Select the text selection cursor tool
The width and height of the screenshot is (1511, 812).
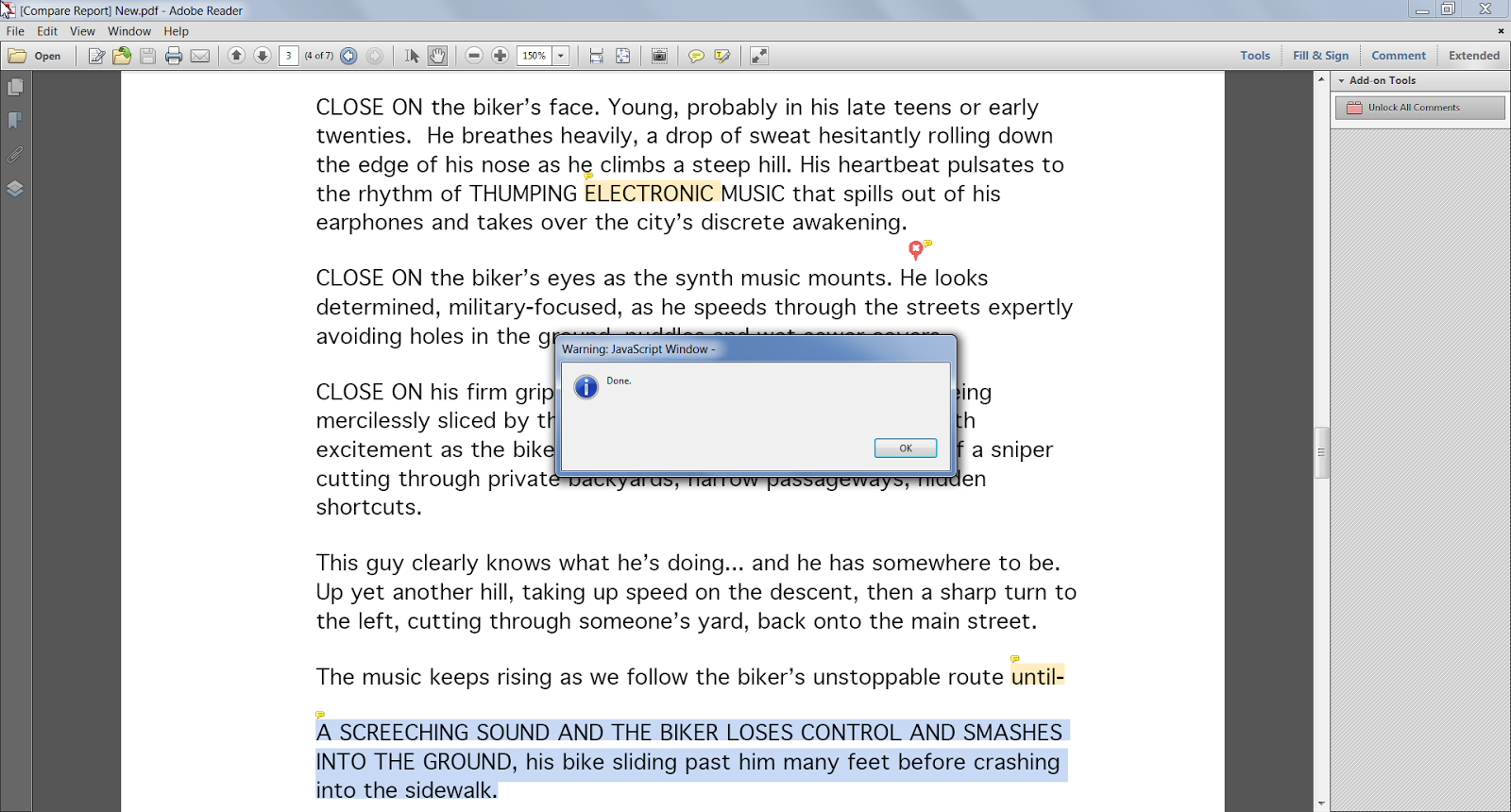(x=412, y=56)
